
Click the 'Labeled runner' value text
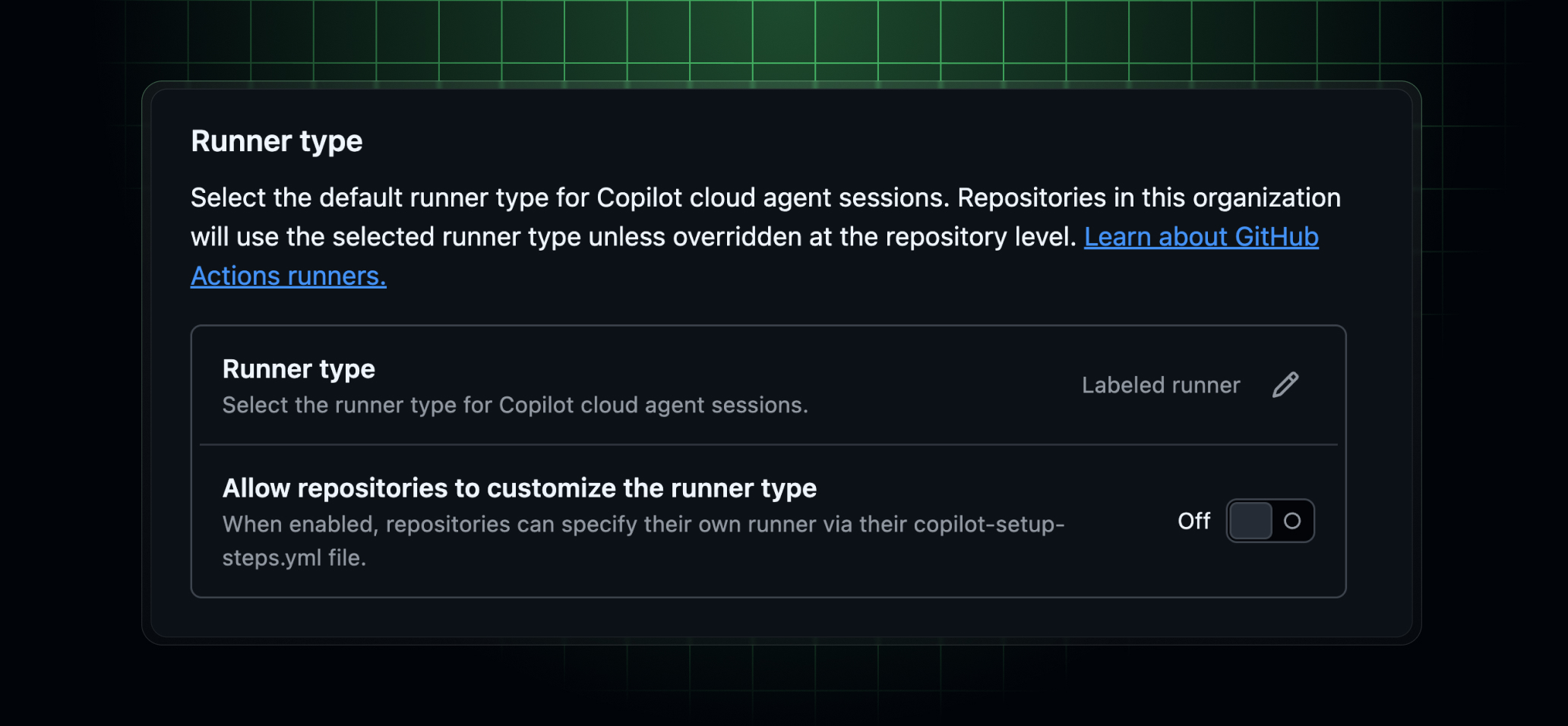click(x=1160, y=385)
